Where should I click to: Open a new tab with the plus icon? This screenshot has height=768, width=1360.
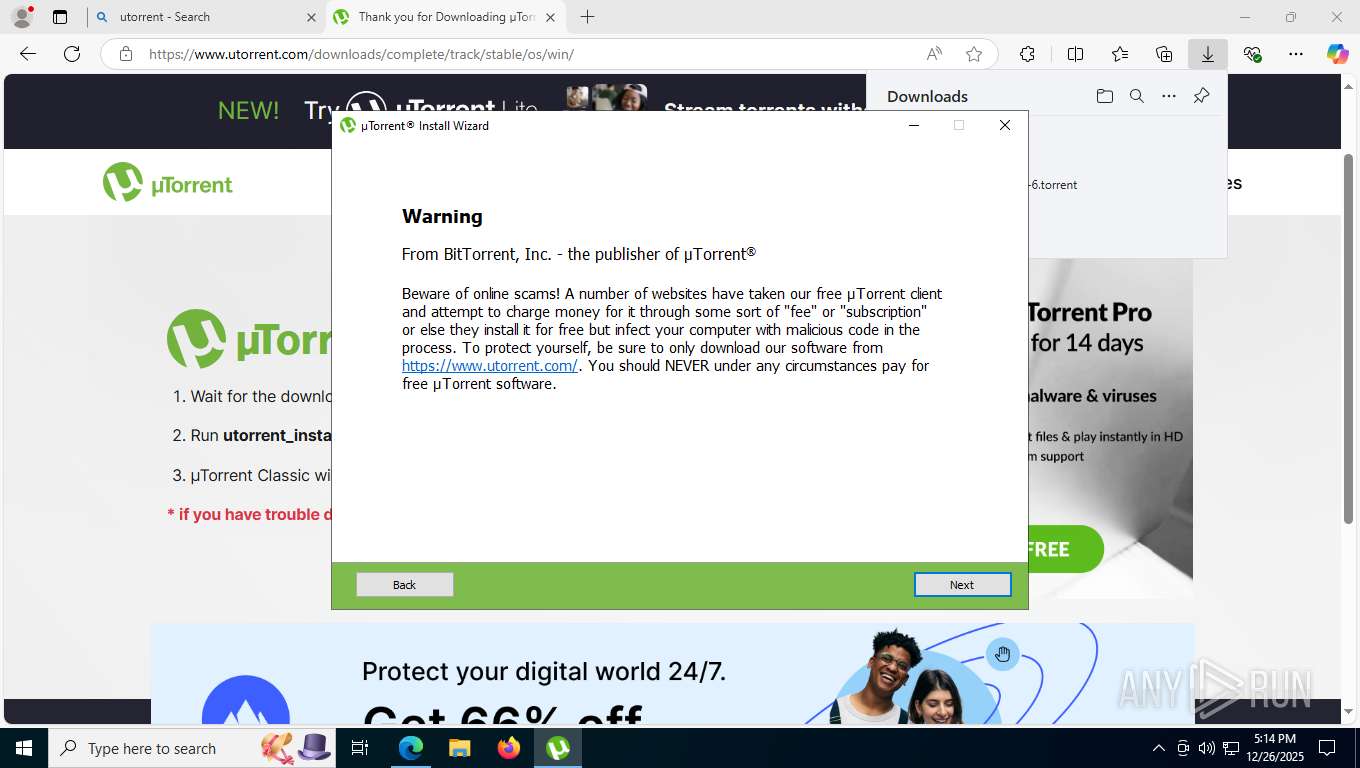click(587, 17)
